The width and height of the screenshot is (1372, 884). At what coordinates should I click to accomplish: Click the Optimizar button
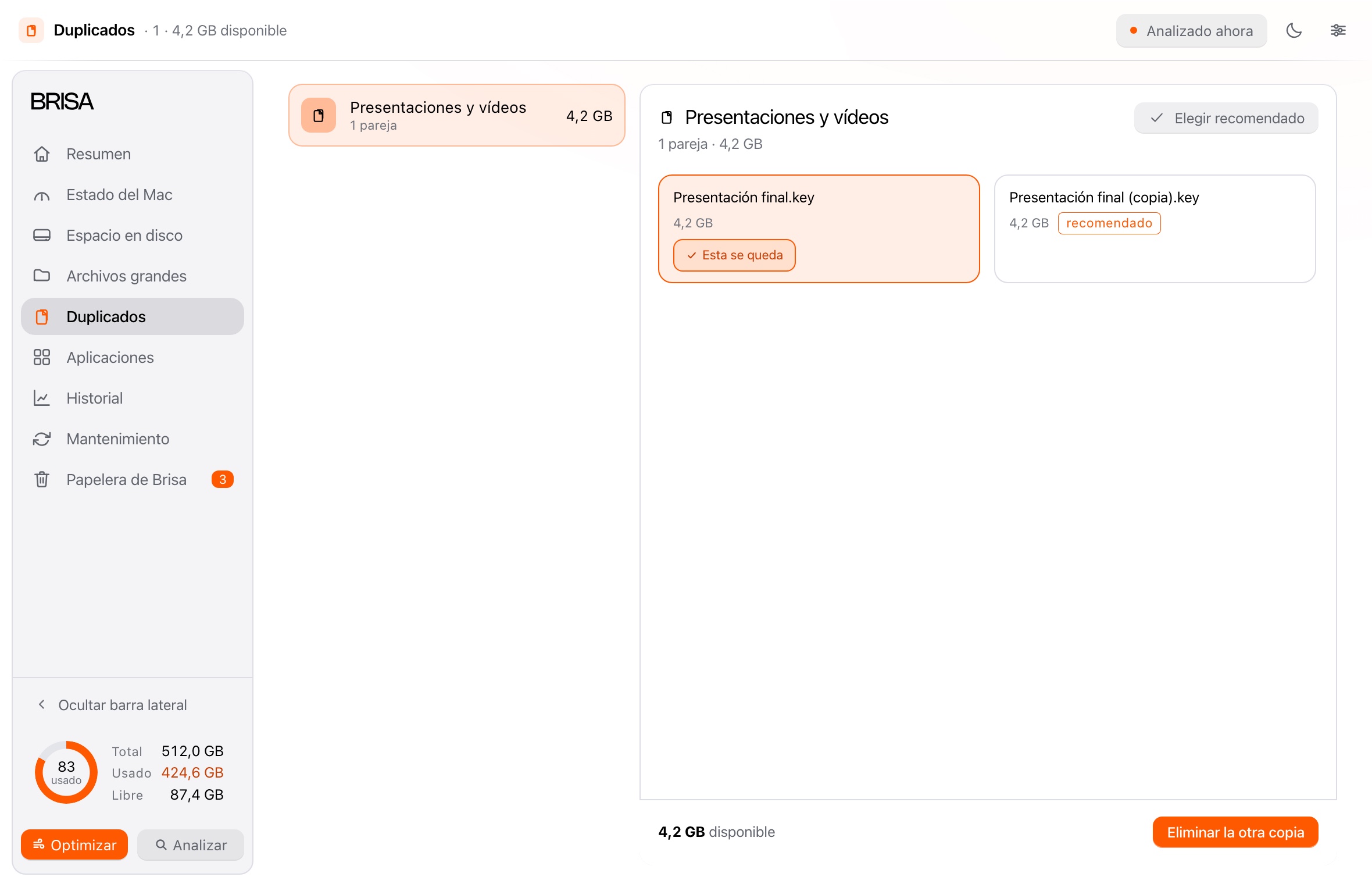point(74,844)
